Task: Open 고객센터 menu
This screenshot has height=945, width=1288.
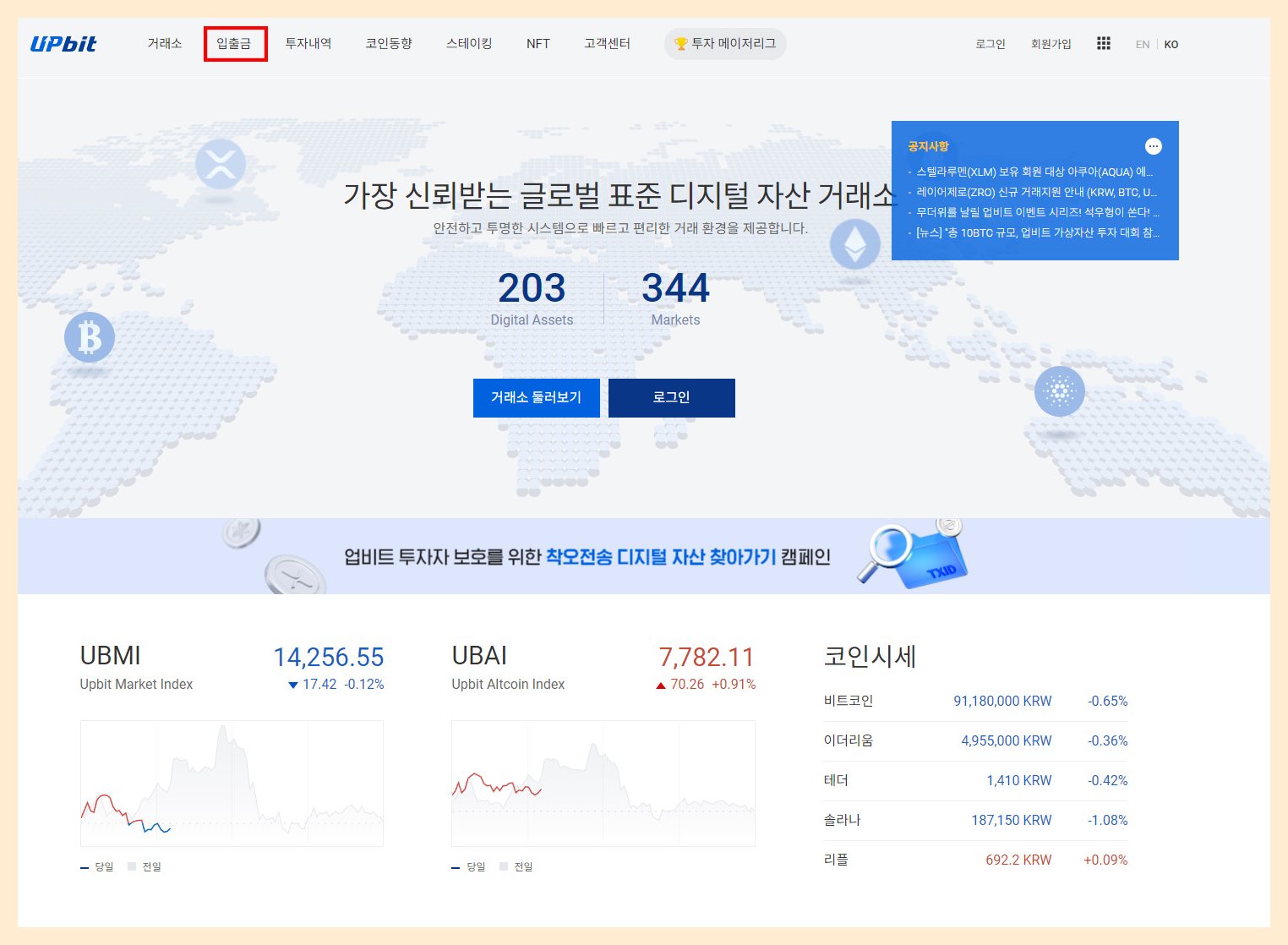Action: coord(608,44)
